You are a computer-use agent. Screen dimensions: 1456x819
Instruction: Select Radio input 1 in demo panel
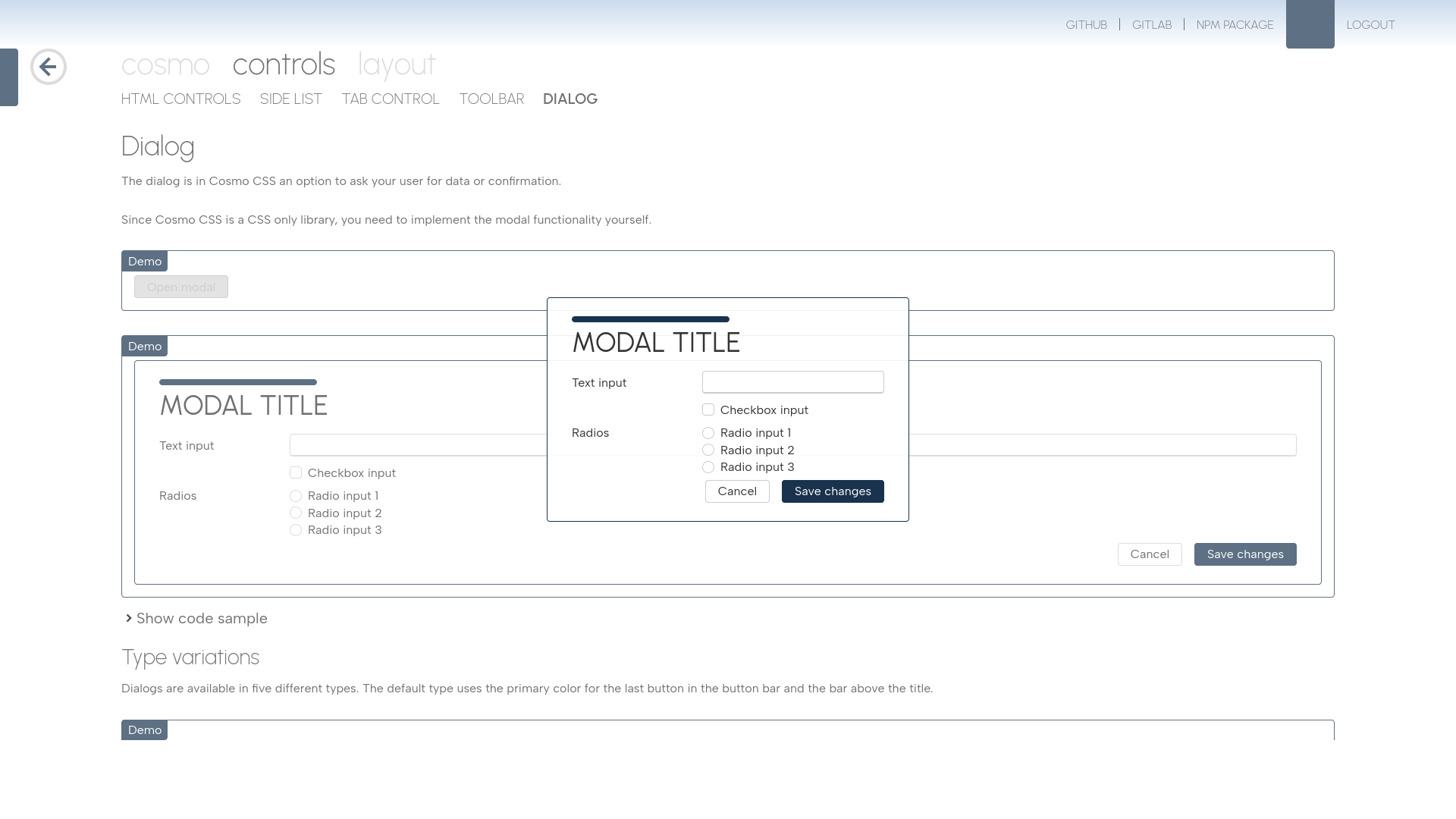pyautogui.click(x=296, y=496)
